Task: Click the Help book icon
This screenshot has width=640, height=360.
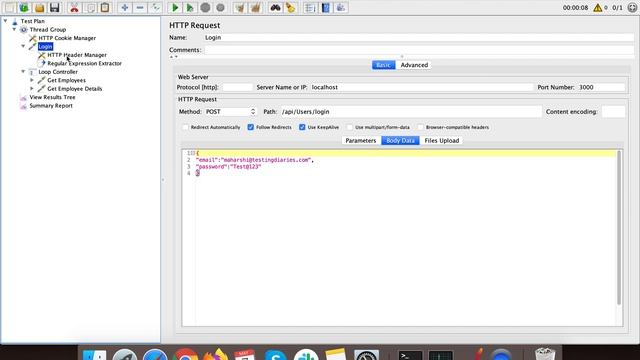Action: point(326,7)
